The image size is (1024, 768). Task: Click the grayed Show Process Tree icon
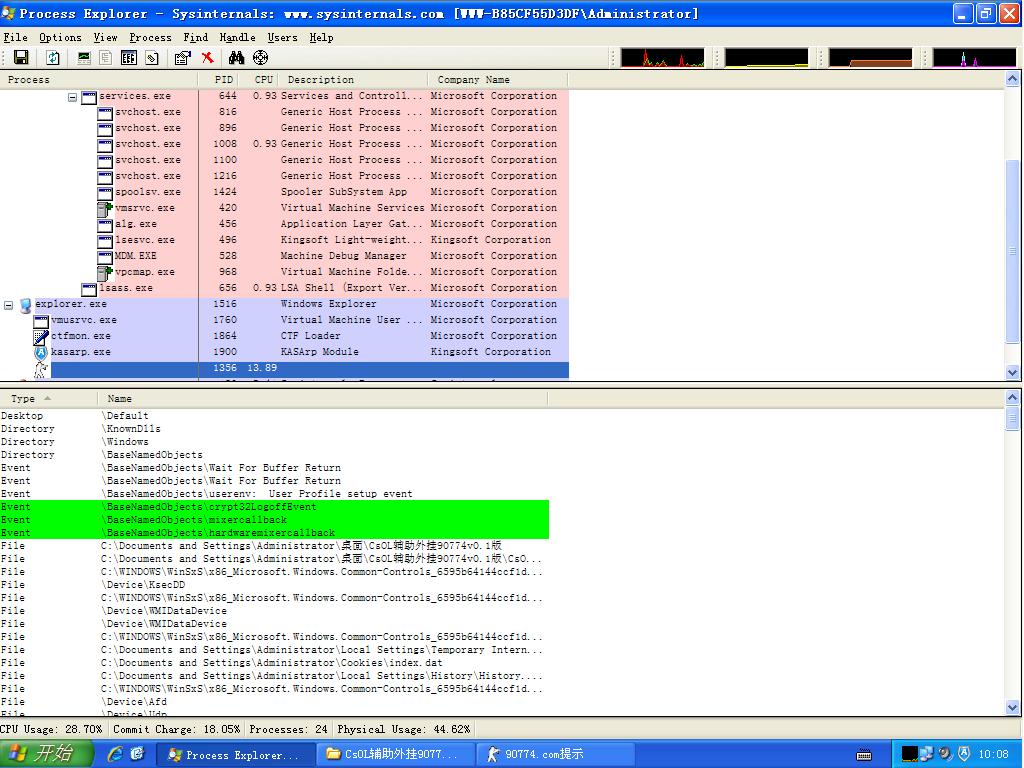pos(105,57)
